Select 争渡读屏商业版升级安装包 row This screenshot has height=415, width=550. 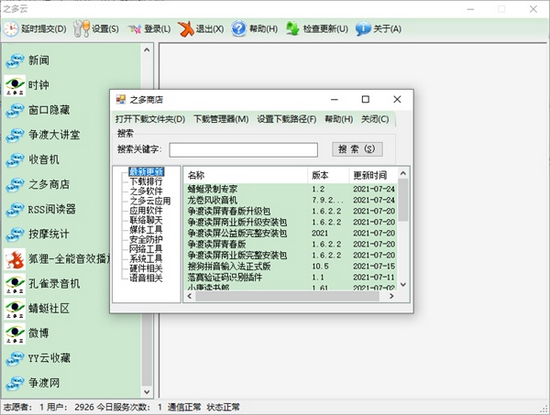pyautogui.click(x=291, y=222)
